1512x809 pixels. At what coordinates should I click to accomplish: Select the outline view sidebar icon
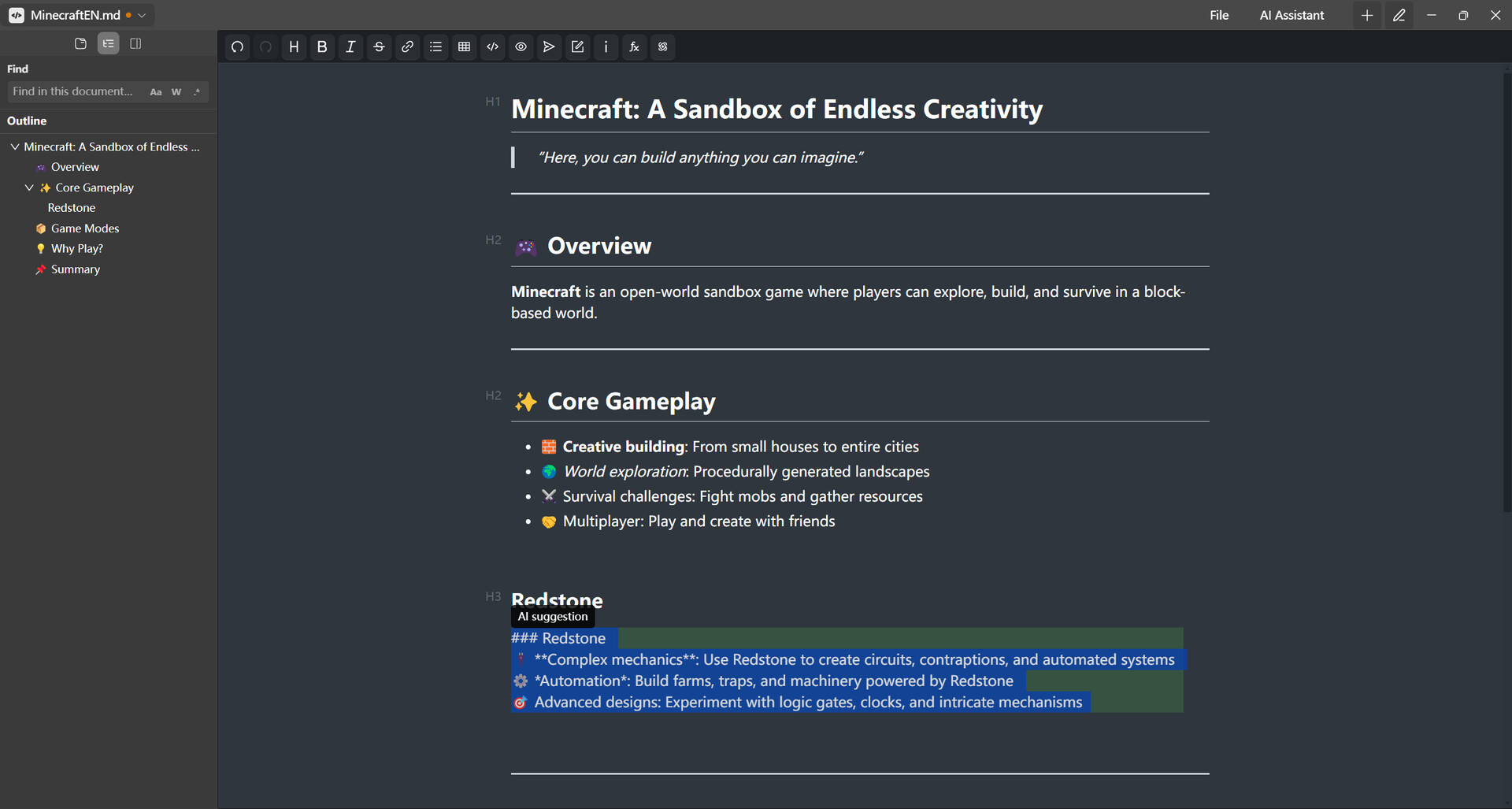click(x=108, y=43)
